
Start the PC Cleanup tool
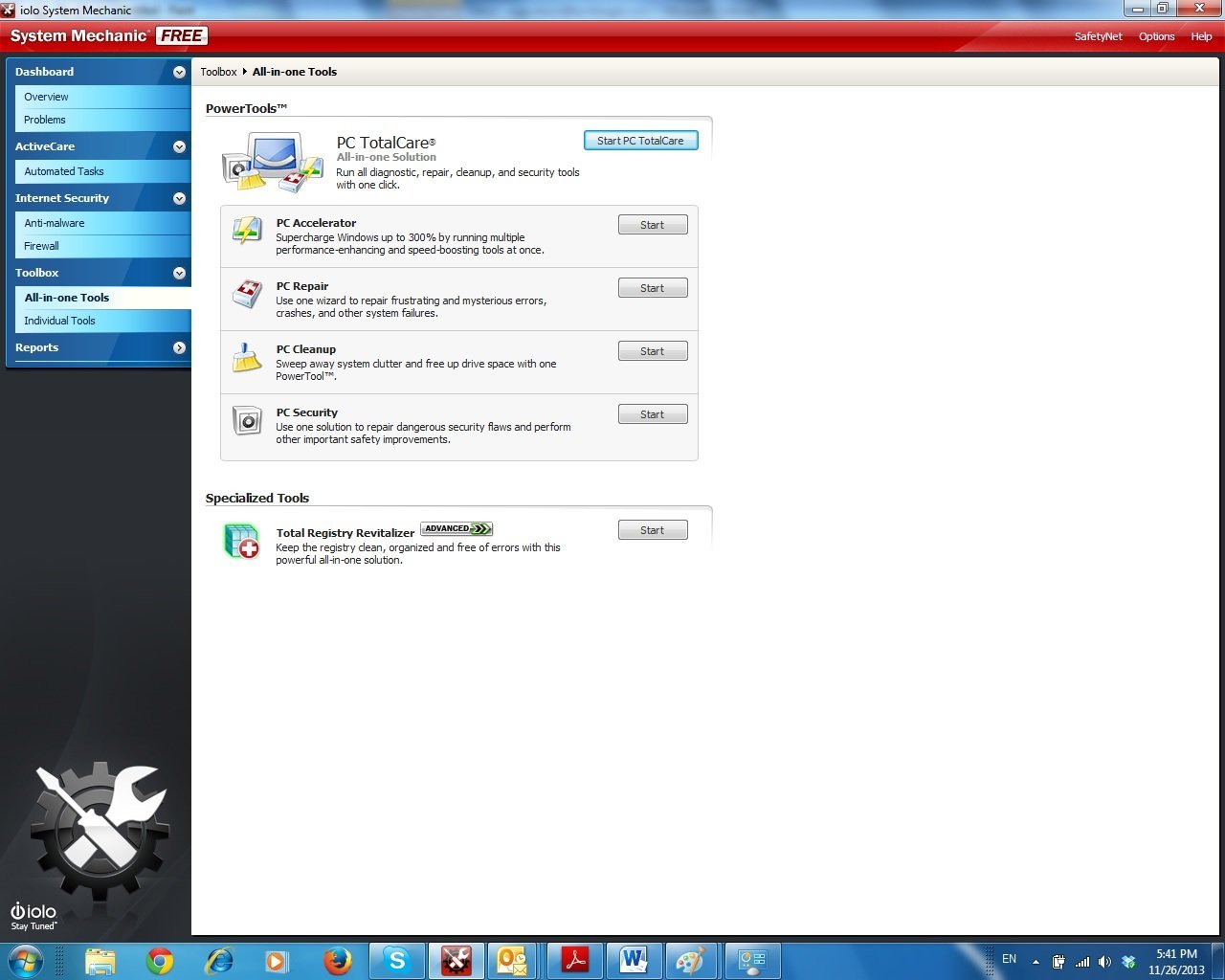click(x=652, y=351)
